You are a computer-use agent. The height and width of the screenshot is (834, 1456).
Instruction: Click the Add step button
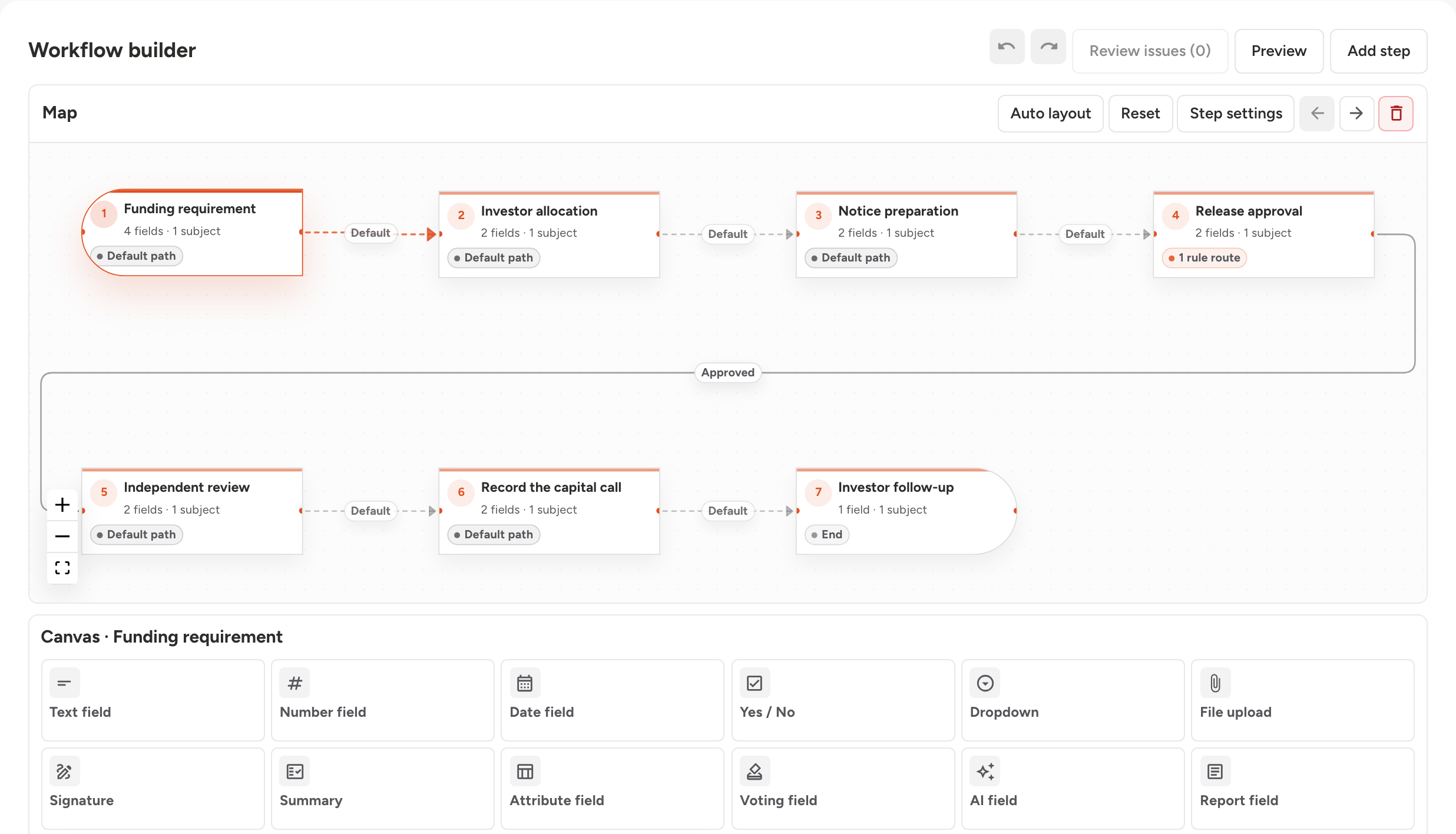point(1378,51)
